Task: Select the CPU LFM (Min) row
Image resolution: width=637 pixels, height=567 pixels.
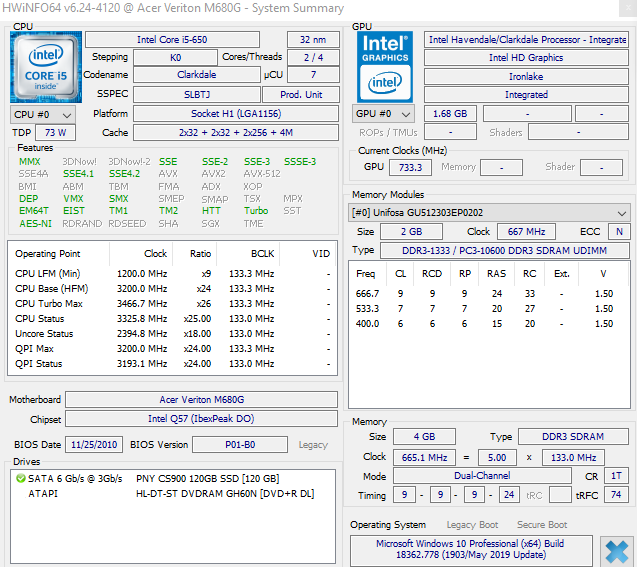Action: [x=173, y=274]
